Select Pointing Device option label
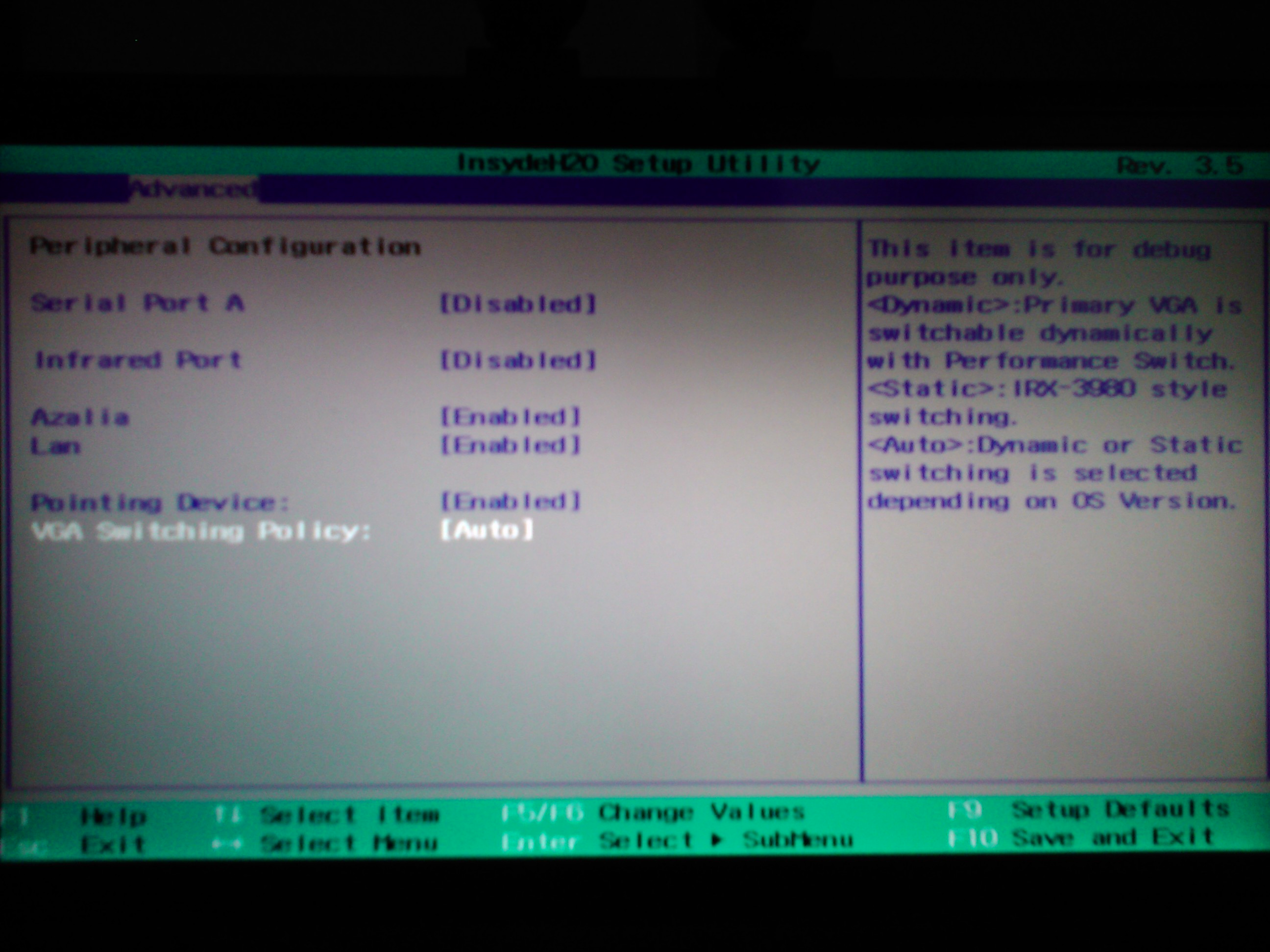The height and width of the screenshot is (952, 1270). click(x=160, y=502)
